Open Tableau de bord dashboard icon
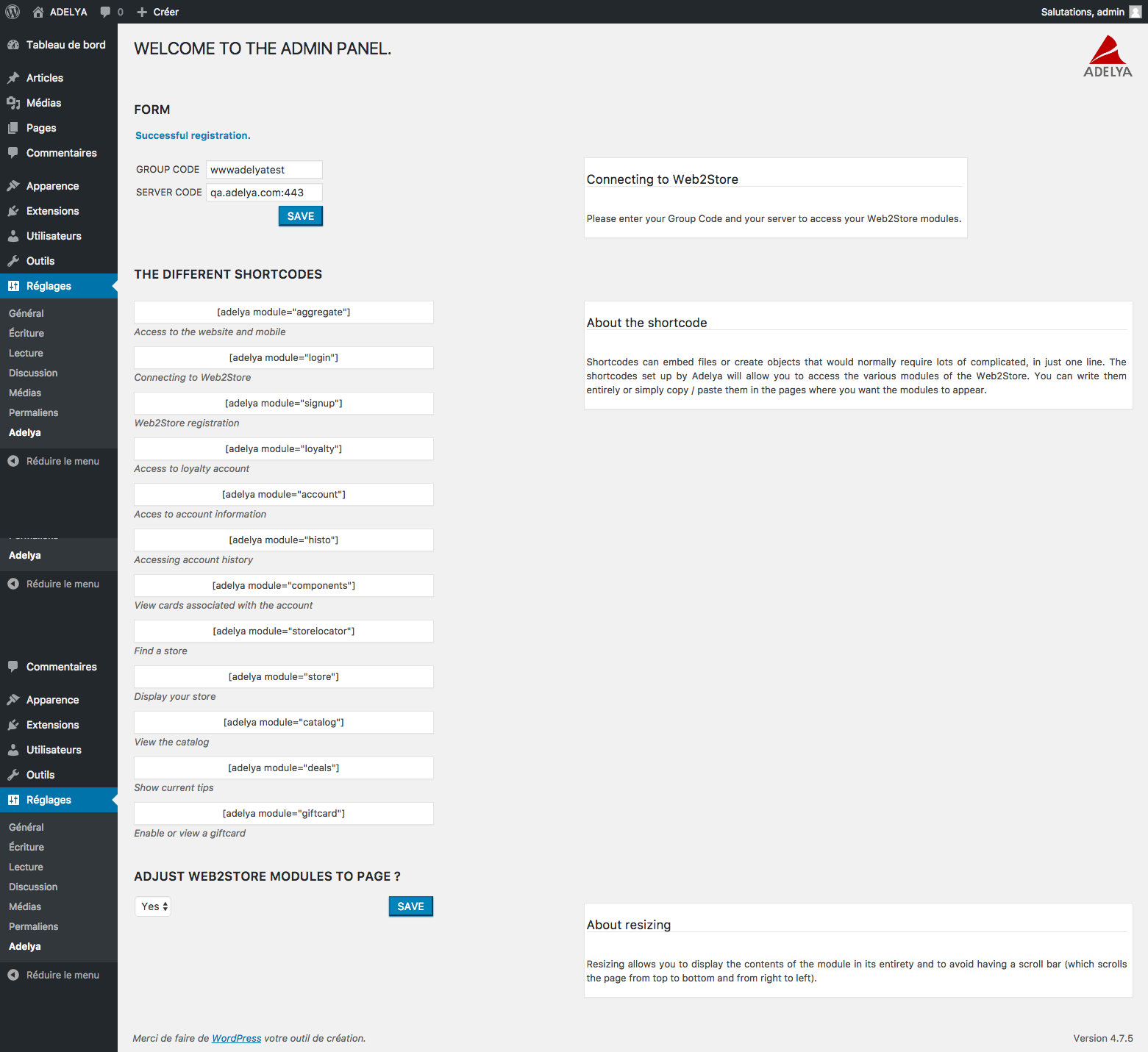 (13, 45)
